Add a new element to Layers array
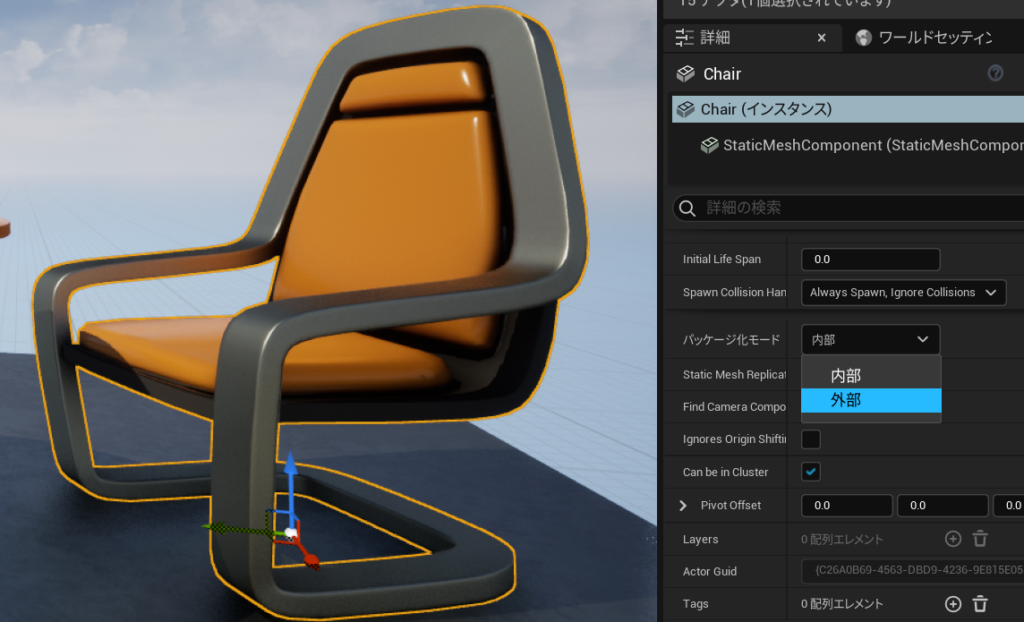The height and width of the screenshot is (622, 1024). pos(953,539)
